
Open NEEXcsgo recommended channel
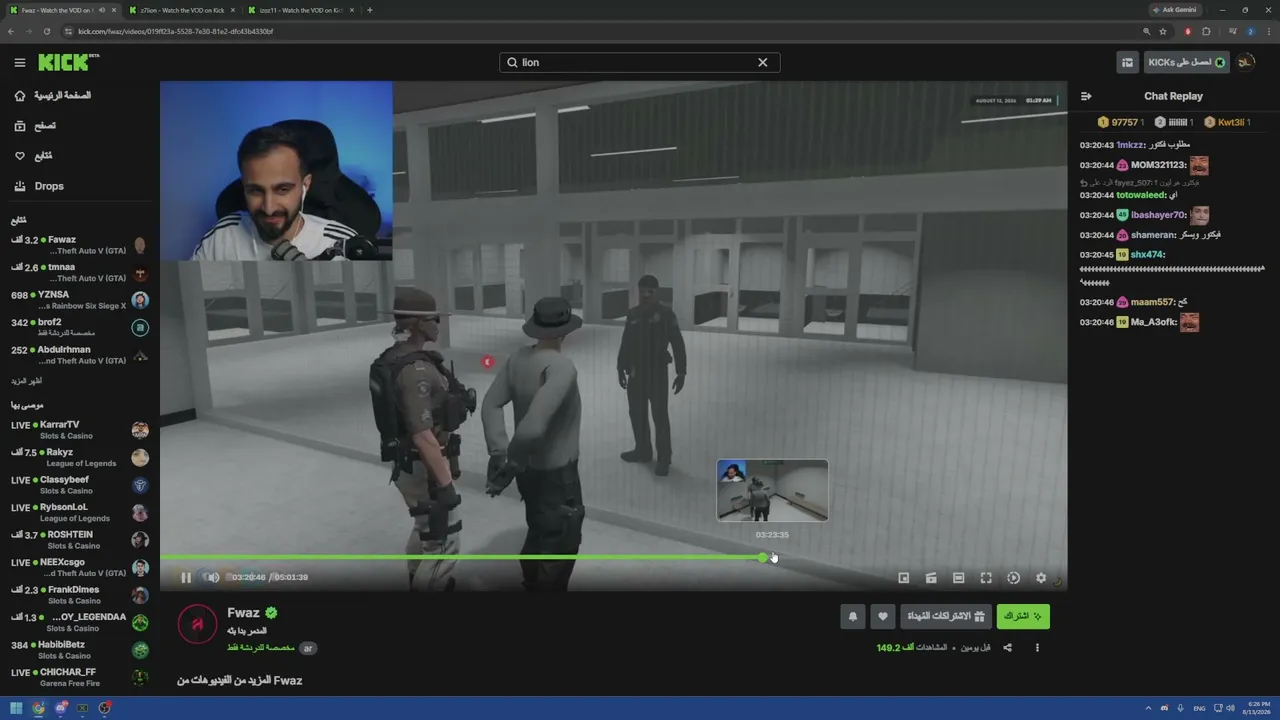(79, 567)
